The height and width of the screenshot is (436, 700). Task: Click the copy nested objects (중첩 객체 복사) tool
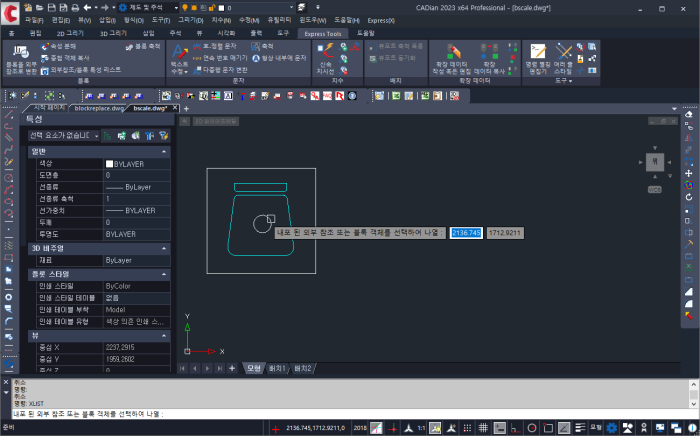coord(65,58)
